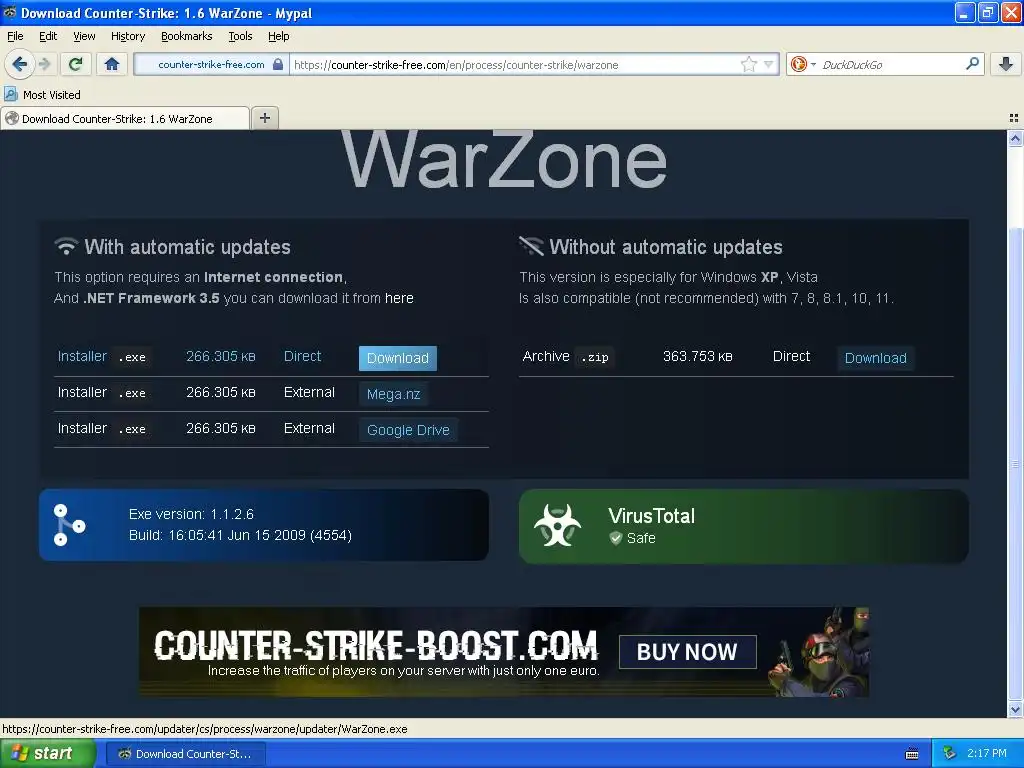Screen dimensions: 1024x768
Task: Open the Help menu
Action: click(278, 36)
